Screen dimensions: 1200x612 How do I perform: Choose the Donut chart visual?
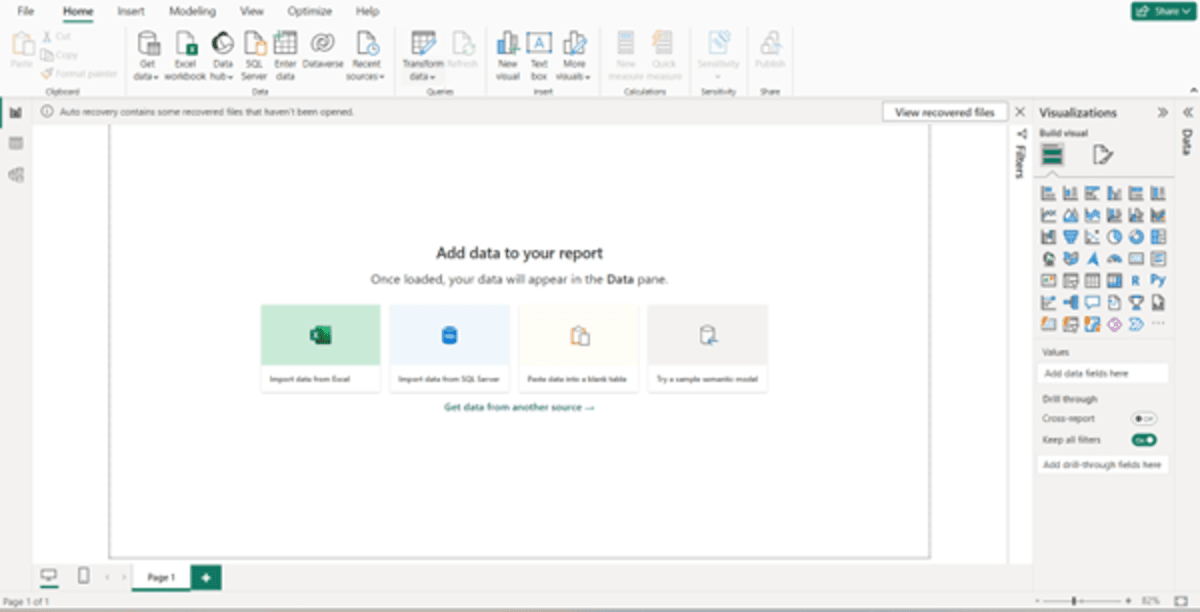tap(1136, 237)
